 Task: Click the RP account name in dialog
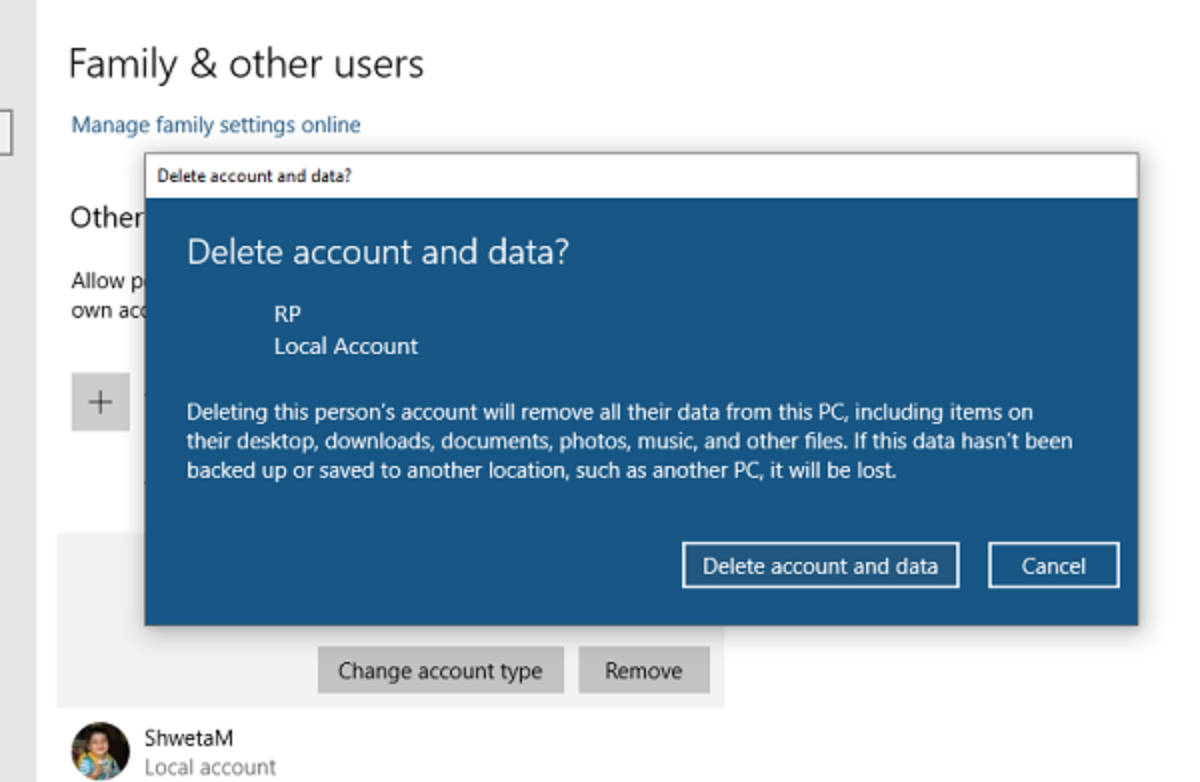287,314
